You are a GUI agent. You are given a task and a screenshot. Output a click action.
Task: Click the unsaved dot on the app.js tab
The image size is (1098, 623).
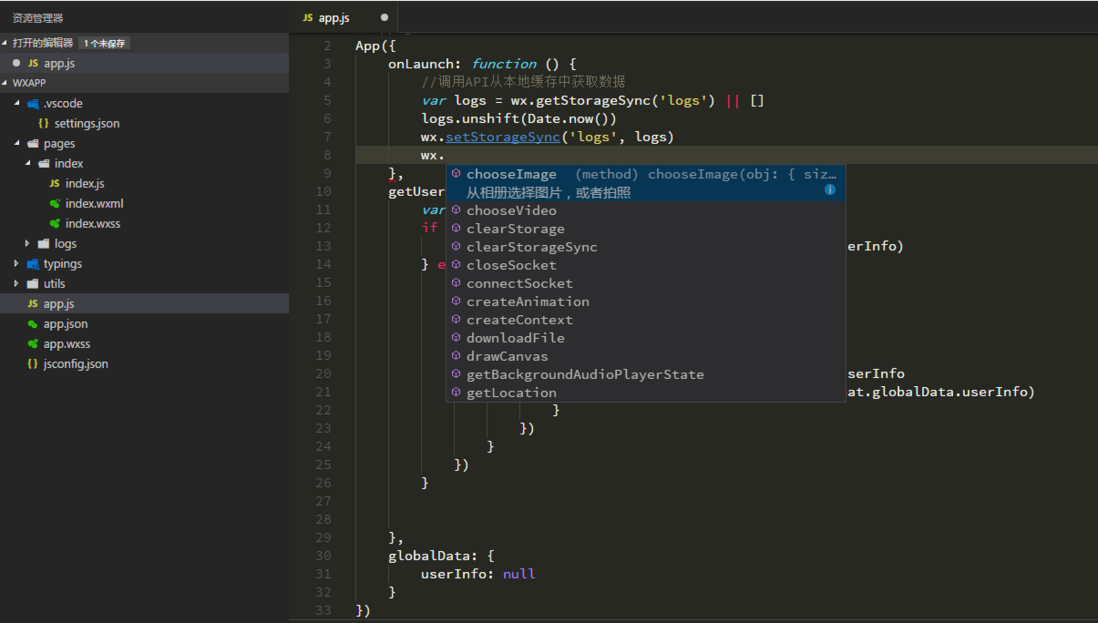coord(384,18)
